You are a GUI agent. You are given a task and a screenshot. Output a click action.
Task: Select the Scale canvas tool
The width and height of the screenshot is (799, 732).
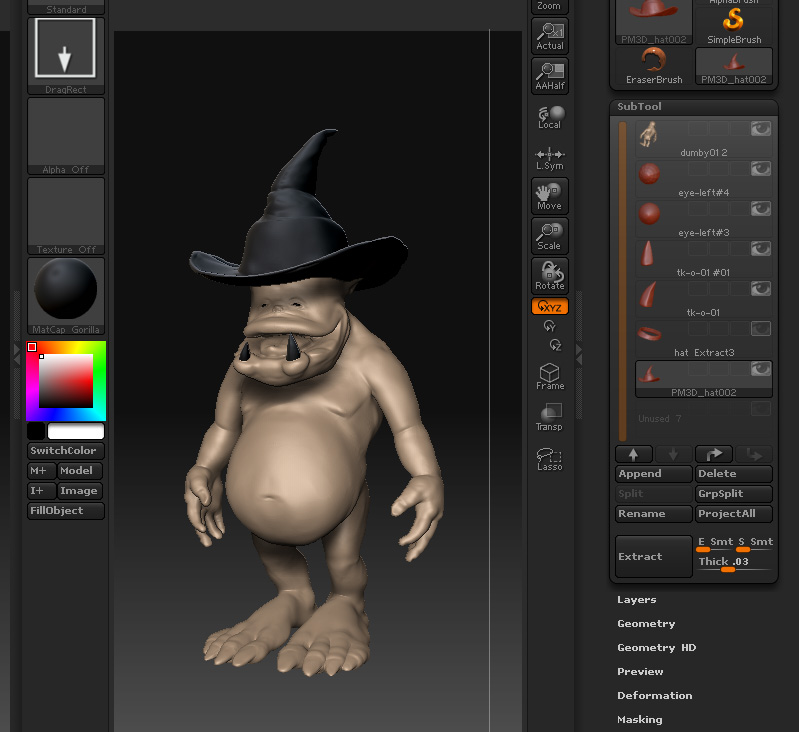550,236
